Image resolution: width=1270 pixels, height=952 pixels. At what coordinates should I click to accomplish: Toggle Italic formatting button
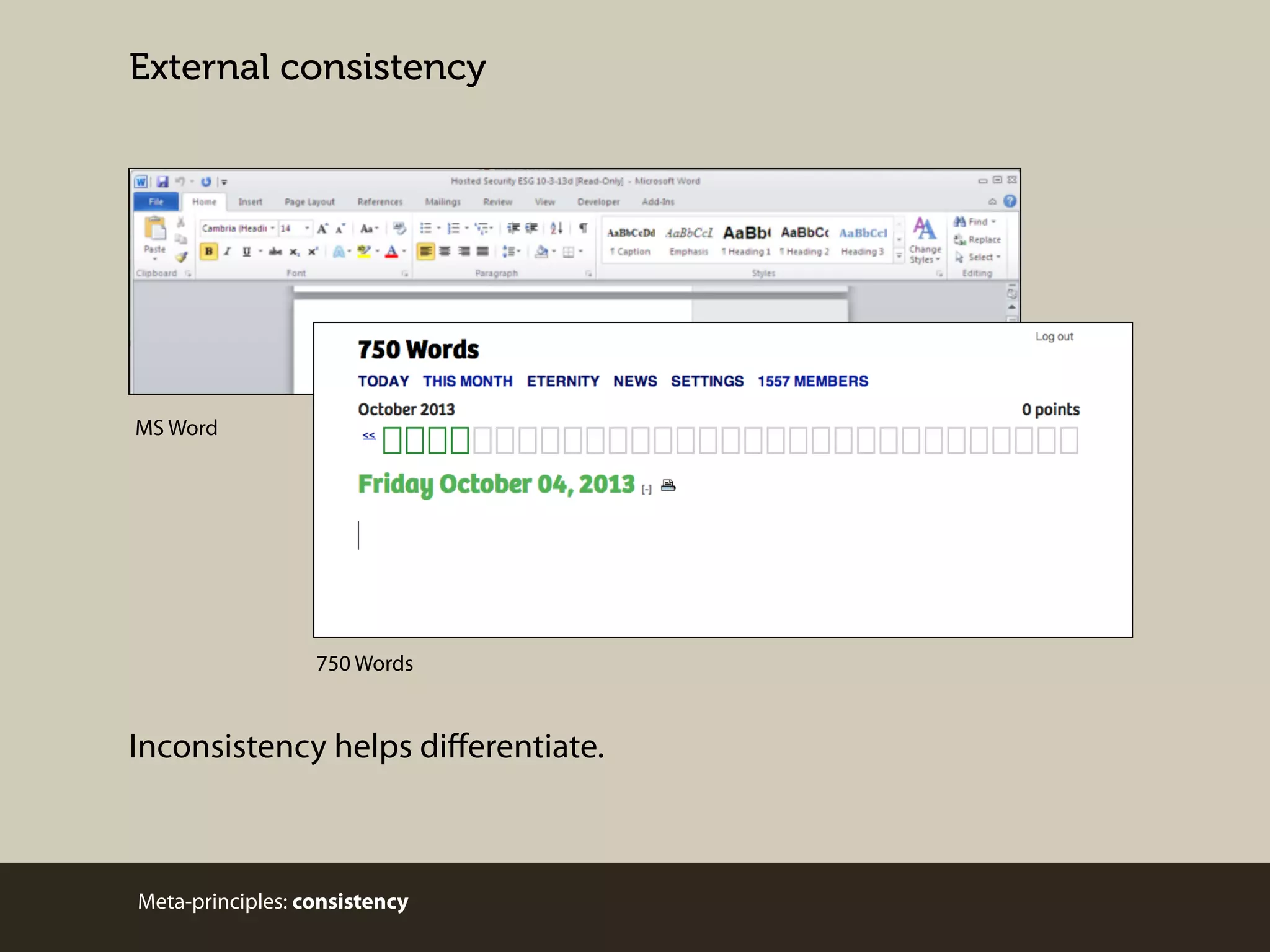[228, 252]
